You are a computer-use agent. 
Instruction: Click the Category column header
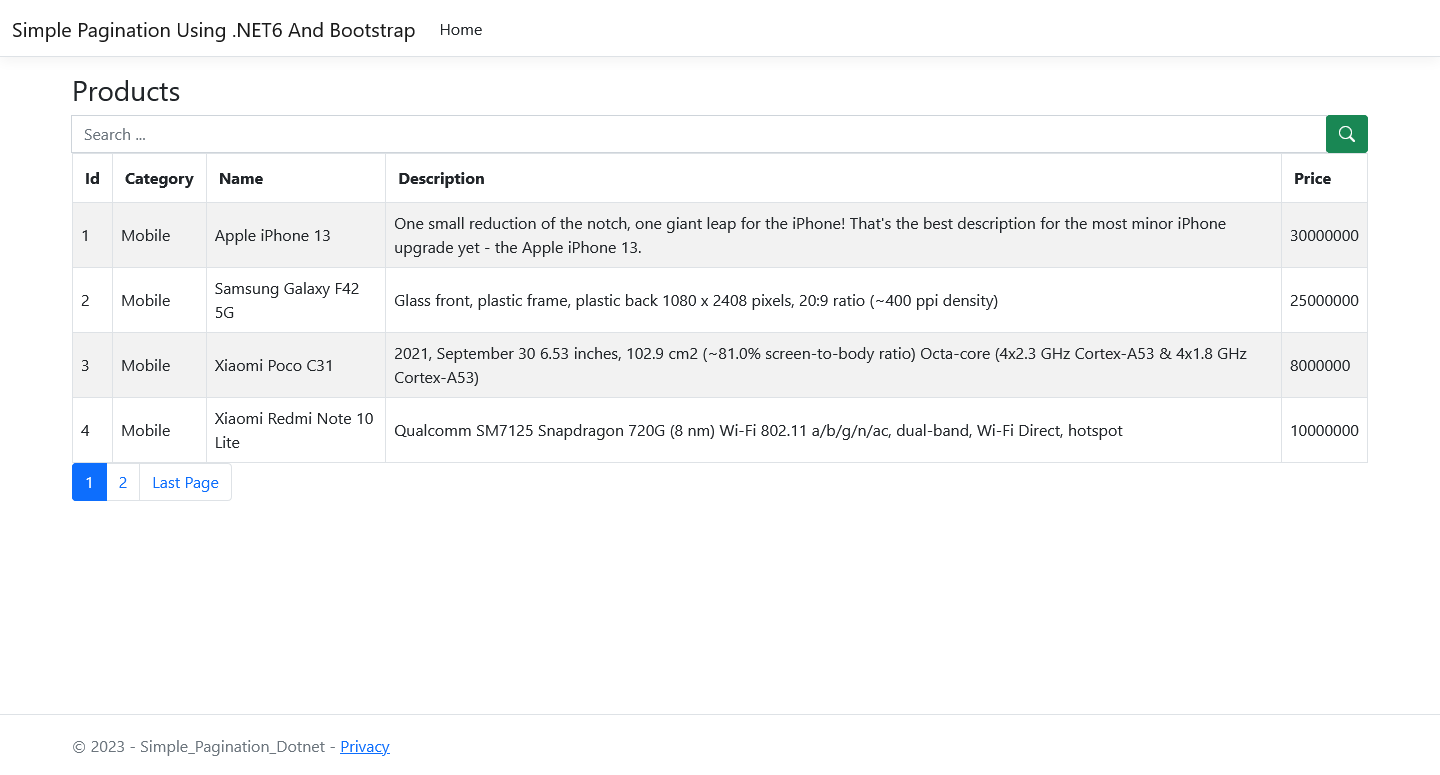pos(159,178)
